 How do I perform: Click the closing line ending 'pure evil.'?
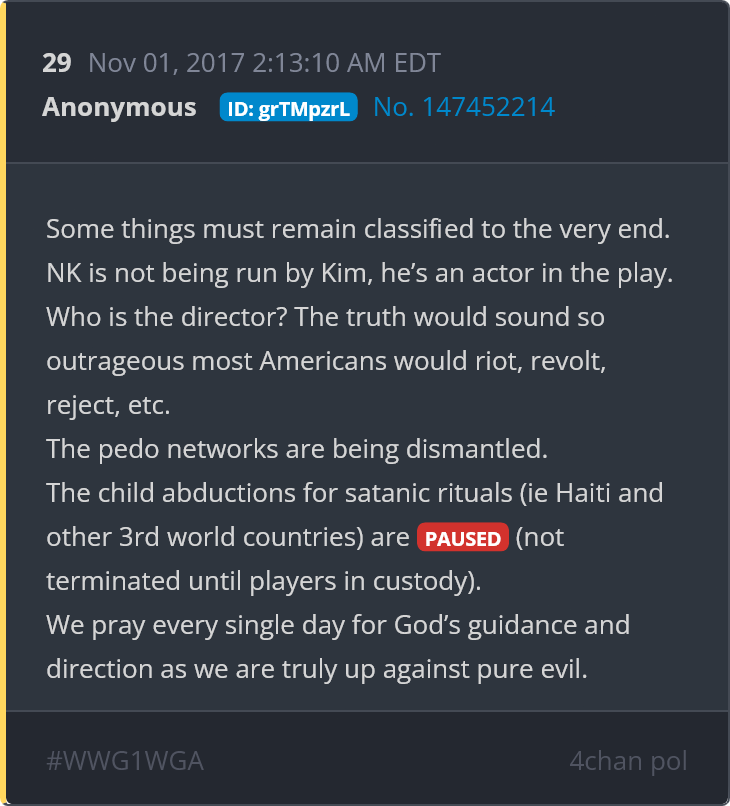(x=317, y=669)
